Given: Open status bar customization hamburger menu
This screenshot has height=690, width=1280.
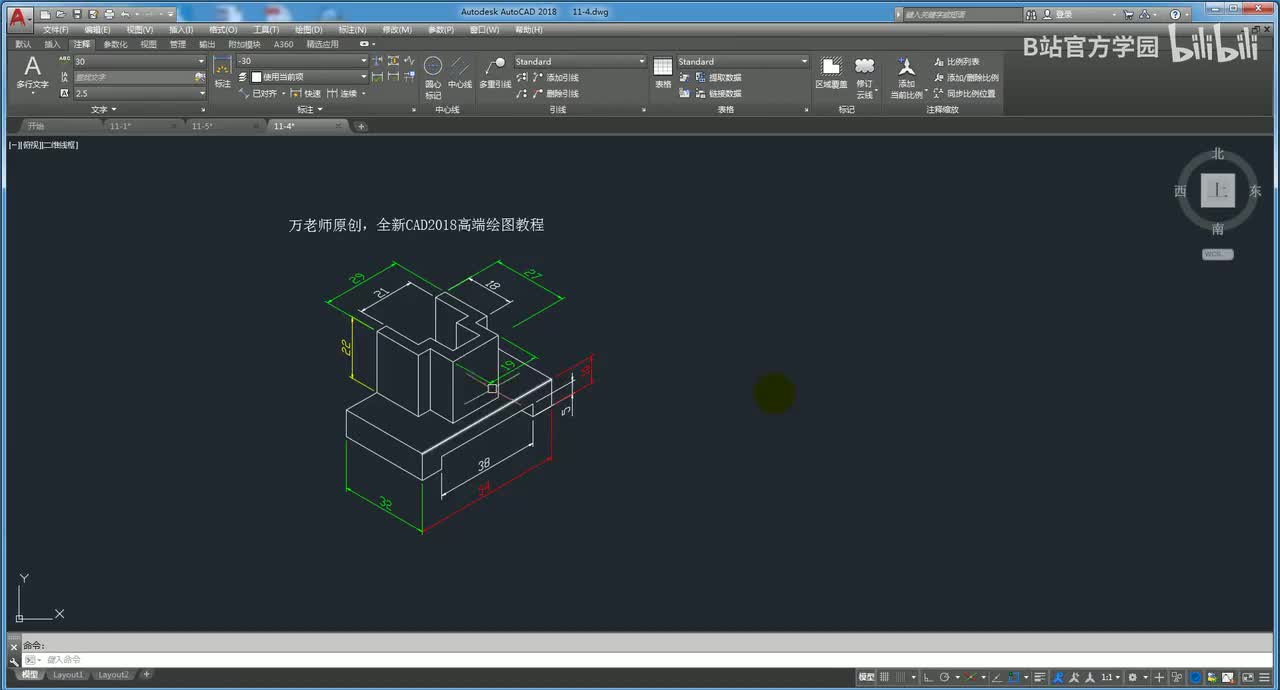Looking at the screenshot, I should 1264,677.
